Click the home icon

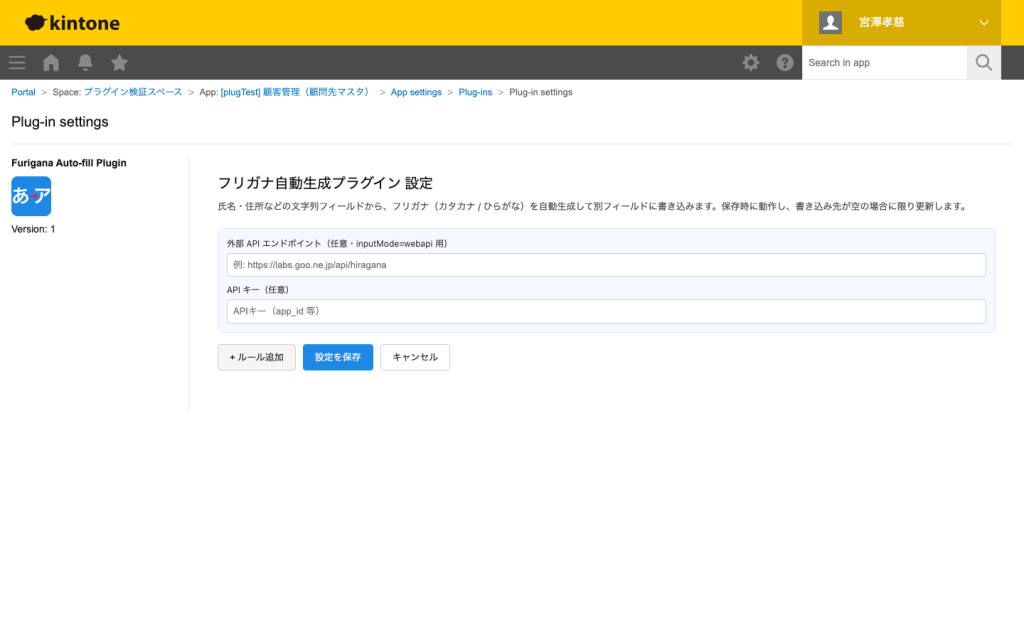coord(50,62)
